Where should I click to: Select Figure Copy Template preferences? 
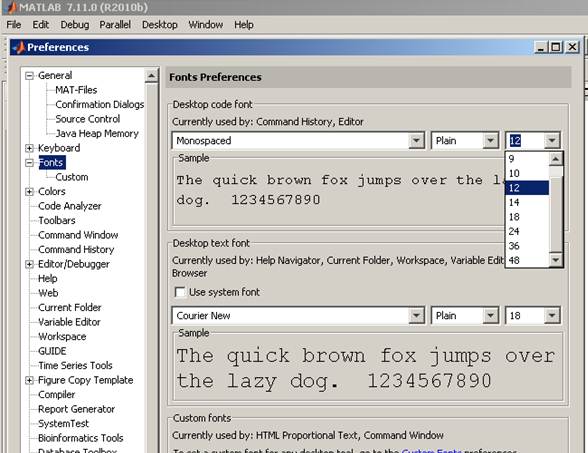[x=86, y=380]
